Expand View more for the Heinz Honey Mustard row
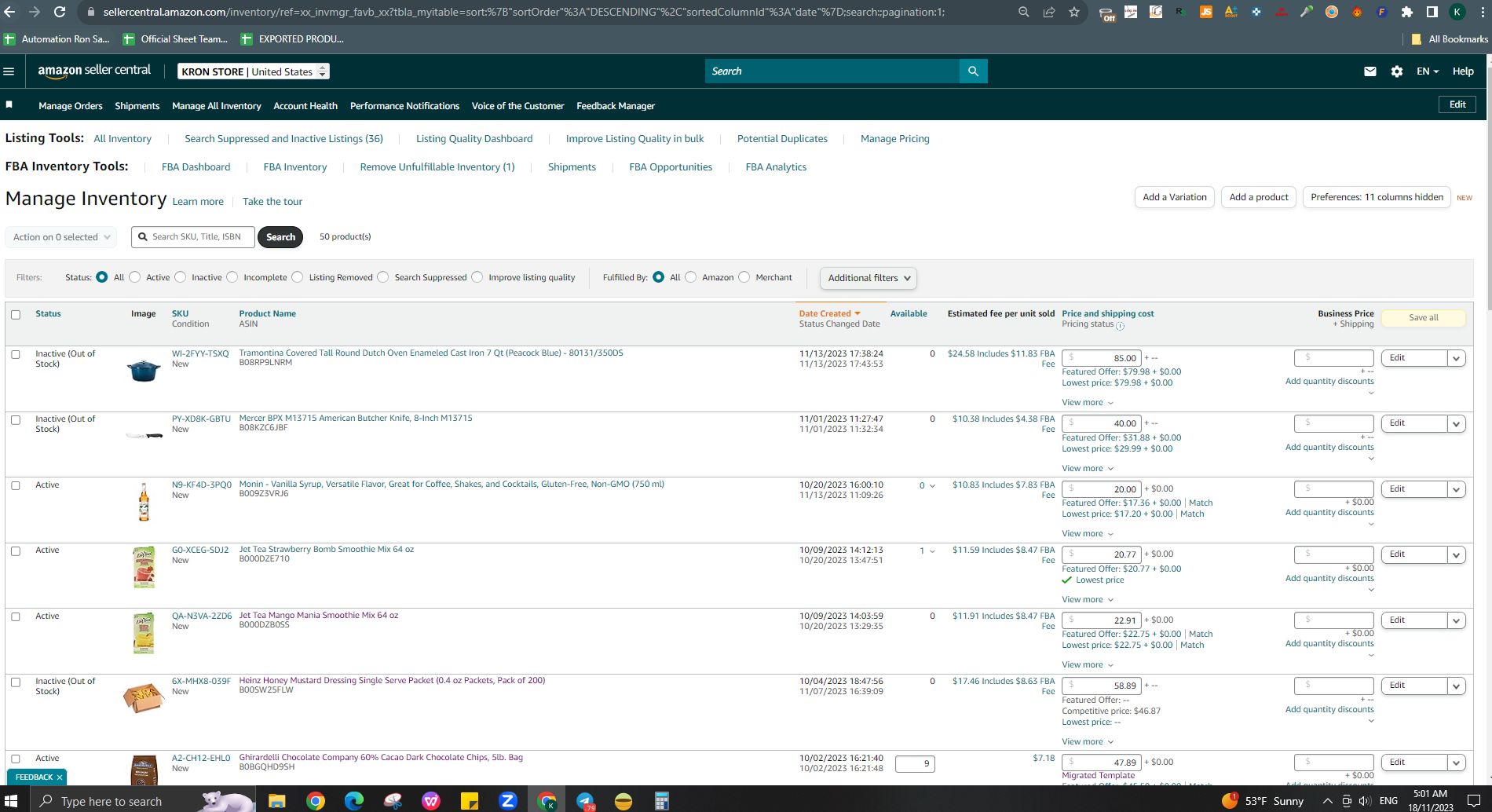 [1088, 742]
